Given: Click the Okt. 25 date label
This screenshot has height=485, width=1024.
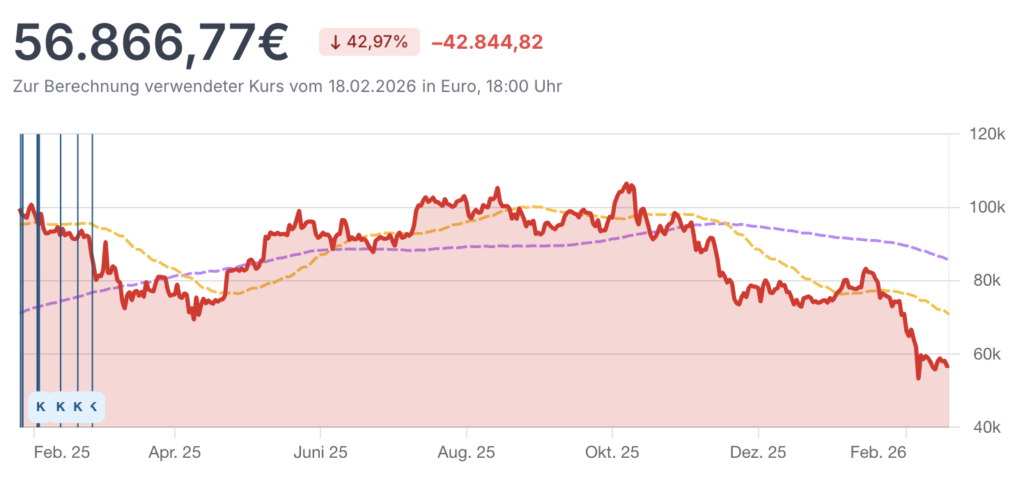Looking at the screenshot, I should pos(613,453).
